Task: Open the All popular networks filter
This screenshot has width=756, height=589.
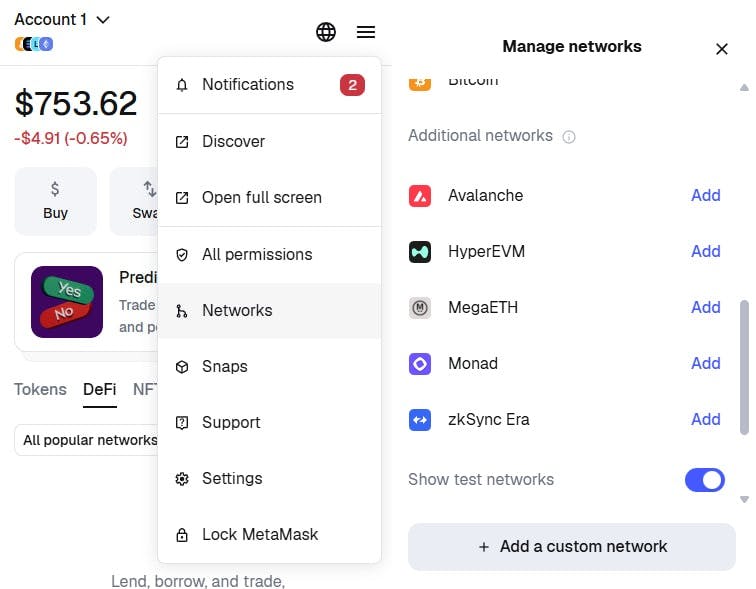Action: coord(87,440)
